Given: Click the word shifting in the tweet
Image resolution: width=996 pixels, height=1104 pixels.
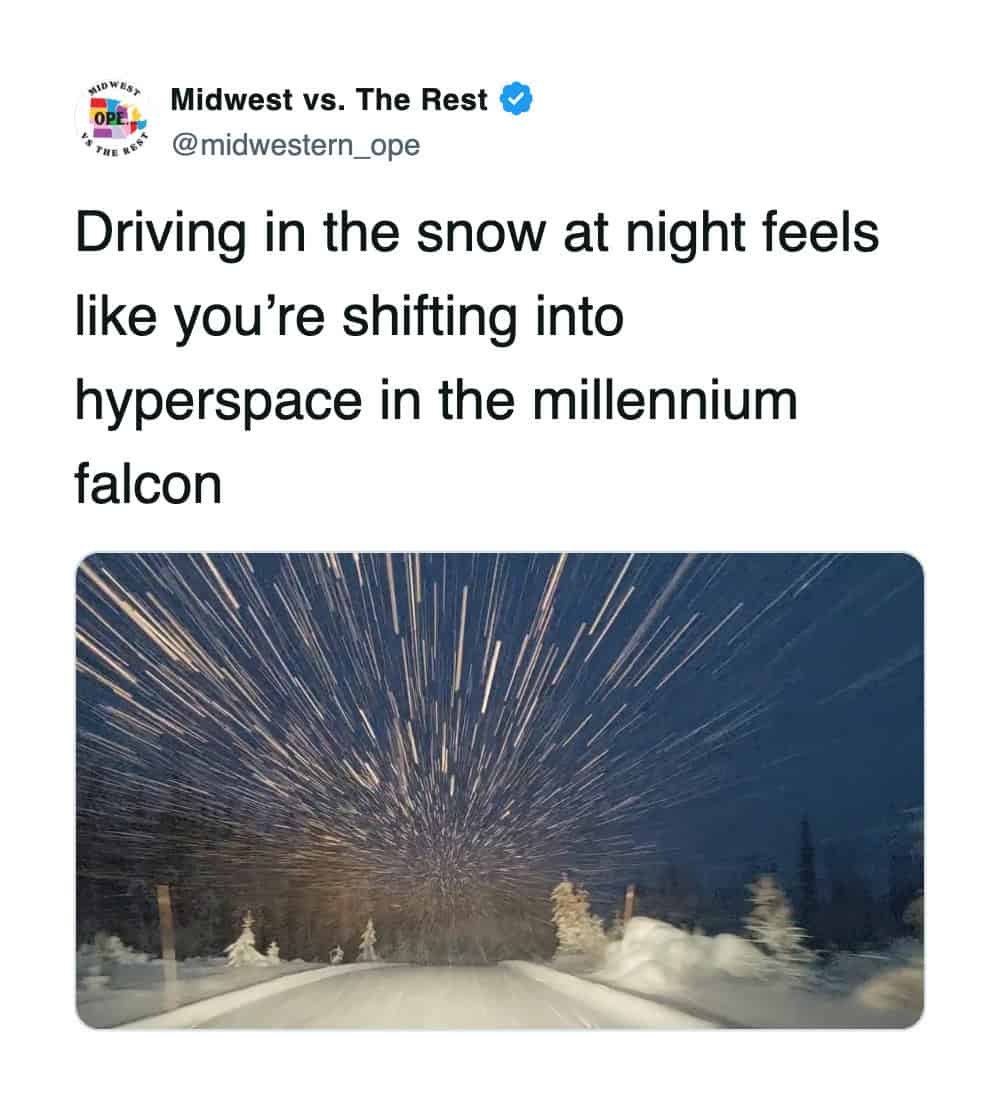Looking at the screenshot, I should tap(429, 319).
